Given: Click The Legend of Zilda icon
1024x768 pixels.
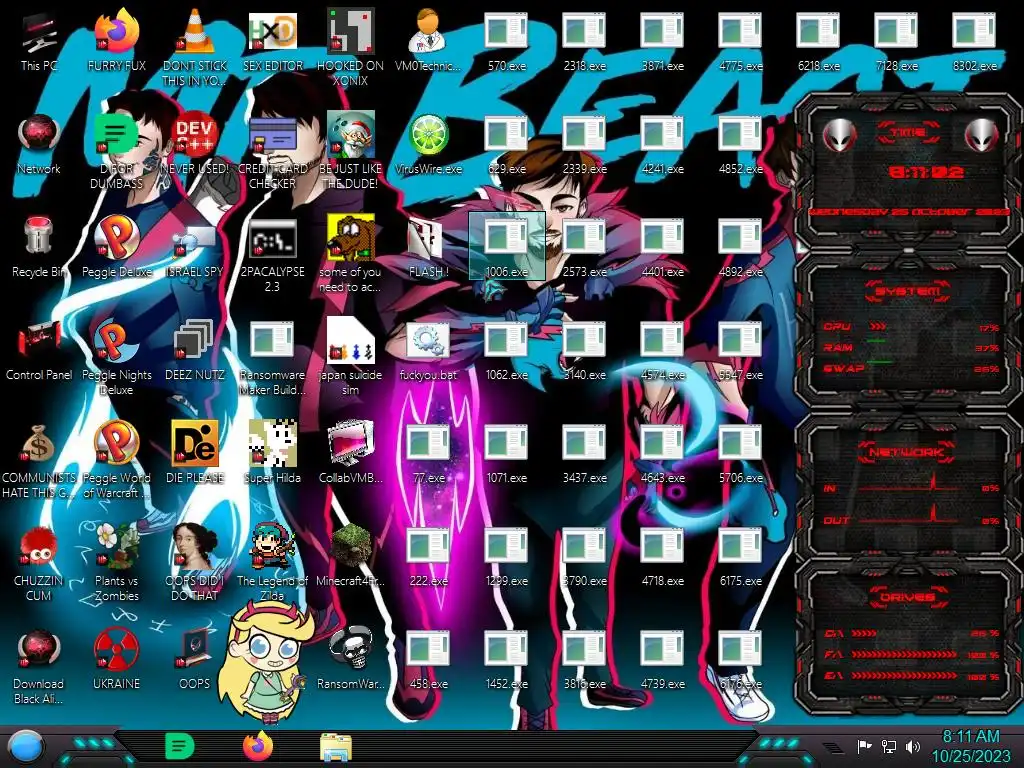Looking at the screenshot, I should pyautogui.click(x=273, y=564).
